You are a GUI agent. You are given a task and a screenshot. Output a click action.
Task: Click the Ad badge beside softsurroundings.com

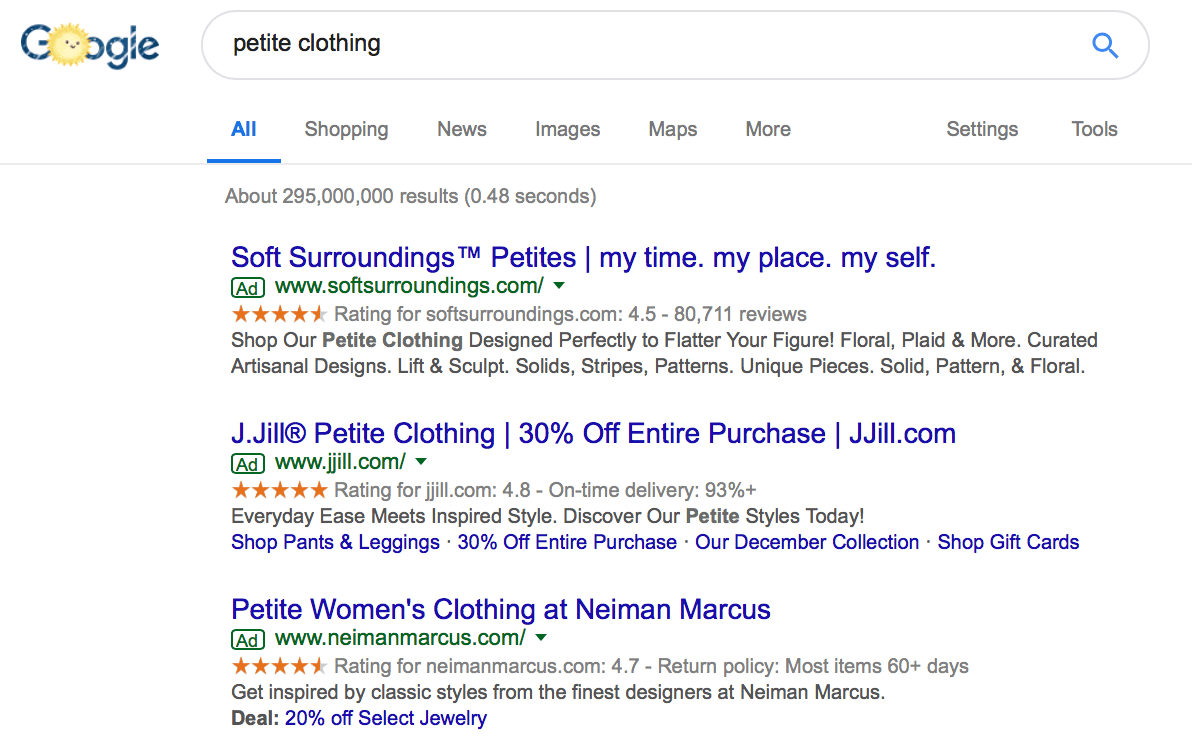(x=248, y=287)
